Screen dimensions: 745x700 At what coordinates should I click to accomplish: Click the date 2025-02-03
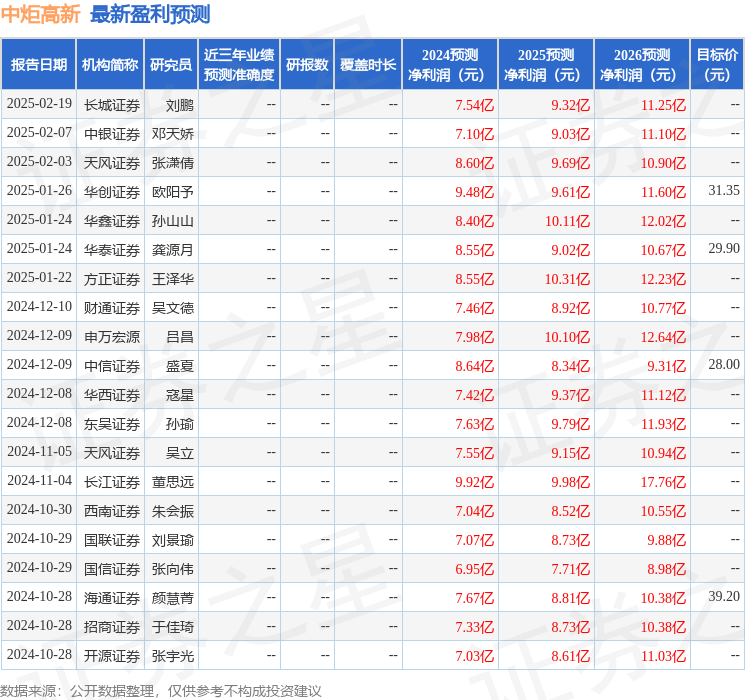coord(39,162)
